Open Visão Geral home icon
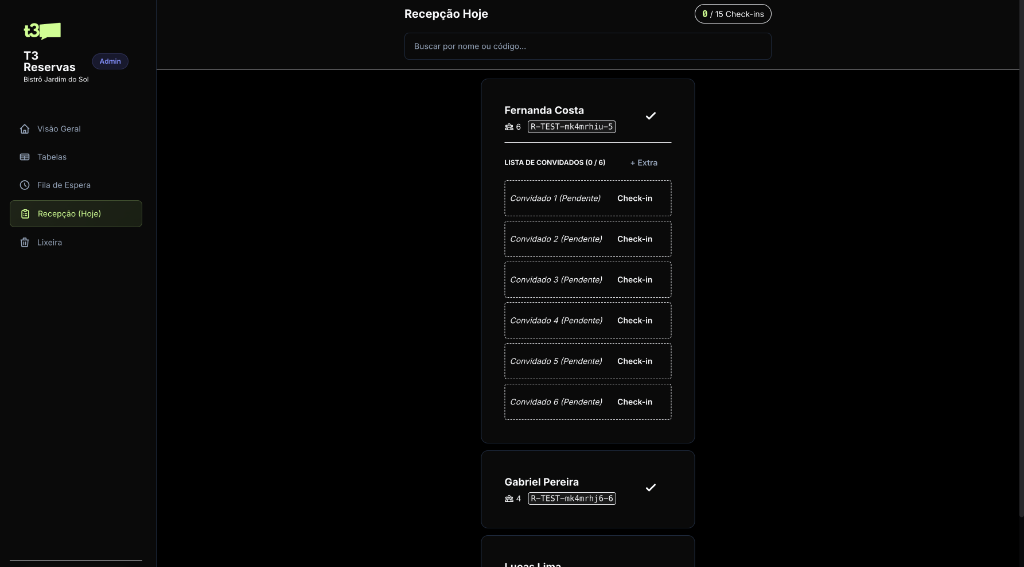Screen dimensions: 1024x567 pos(25,129)
